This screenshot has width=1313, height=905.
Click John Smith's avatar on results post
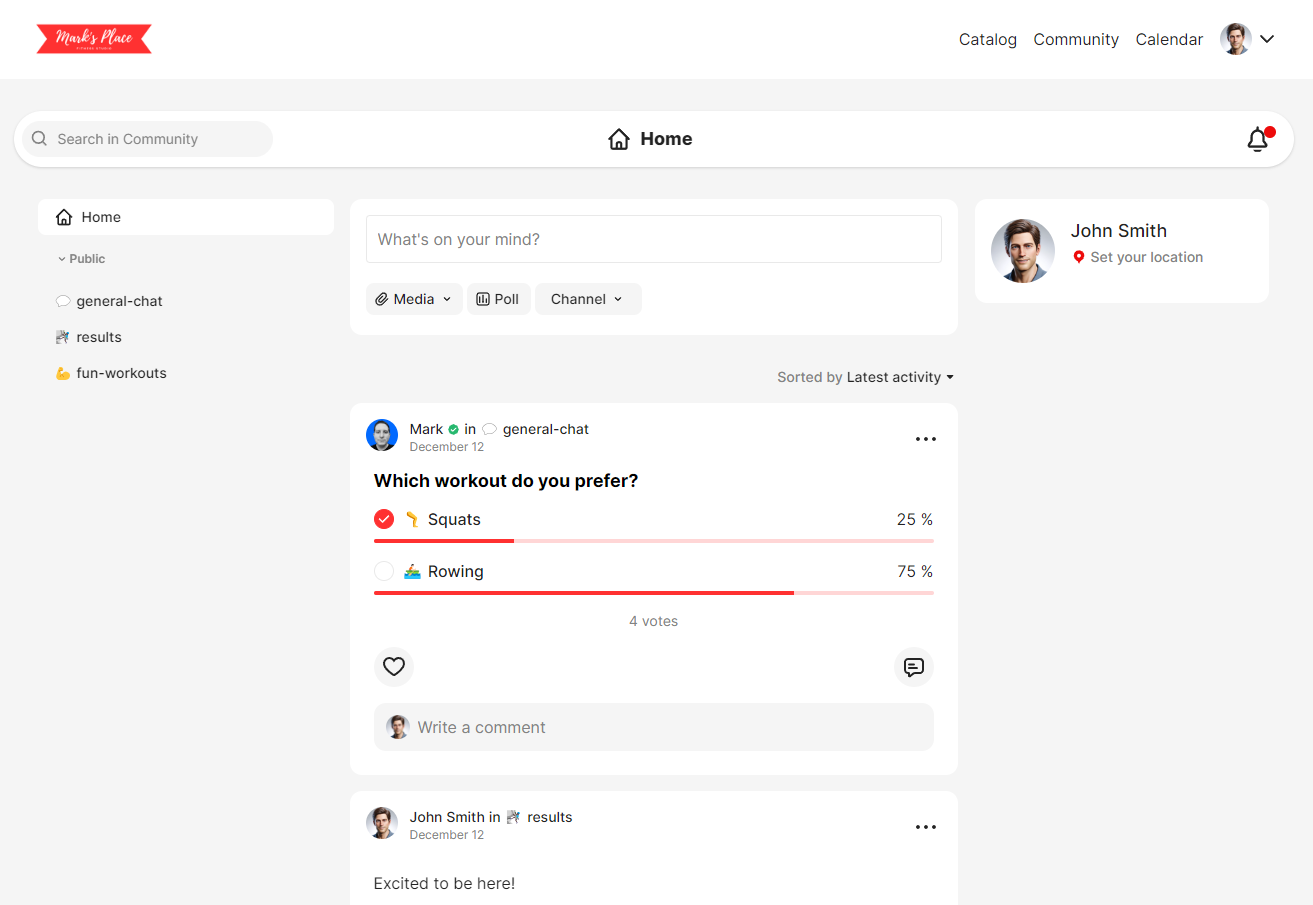coord(382,823)
